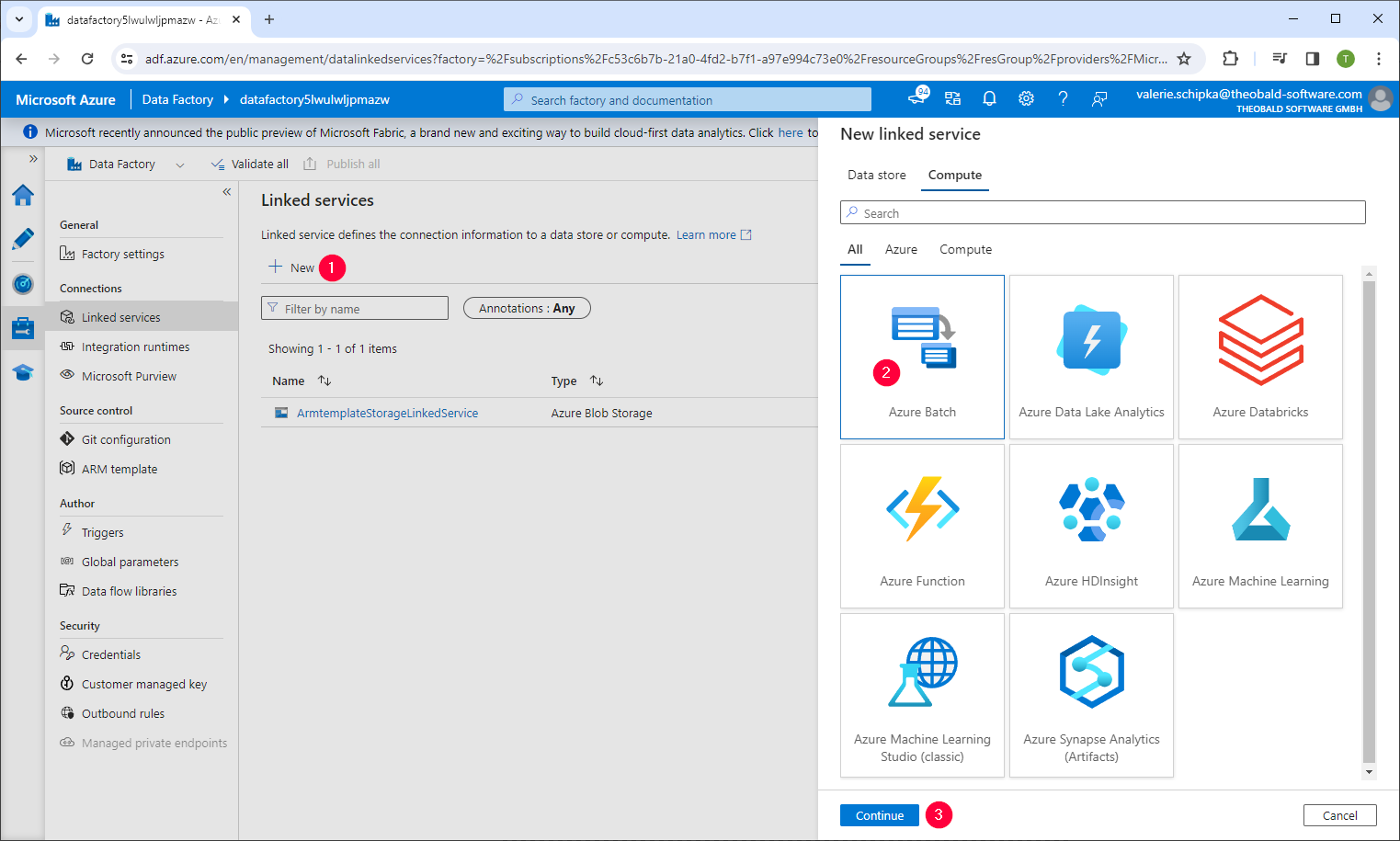1400x841 pixels.
Task: Open the Author pencil icon
Action: [23, 239]
